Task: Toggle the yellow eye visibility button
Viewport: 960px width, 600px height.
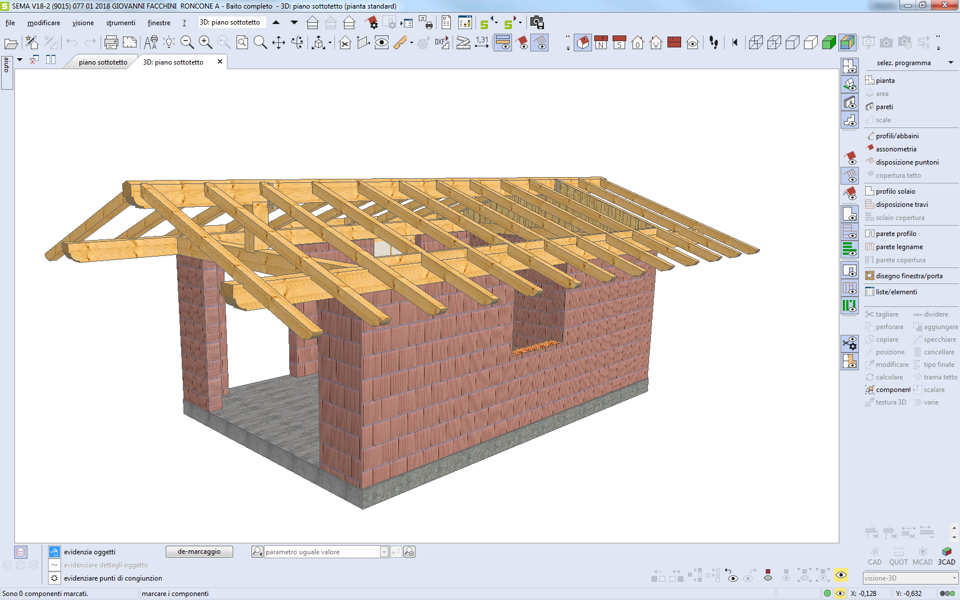Action: 841,576
